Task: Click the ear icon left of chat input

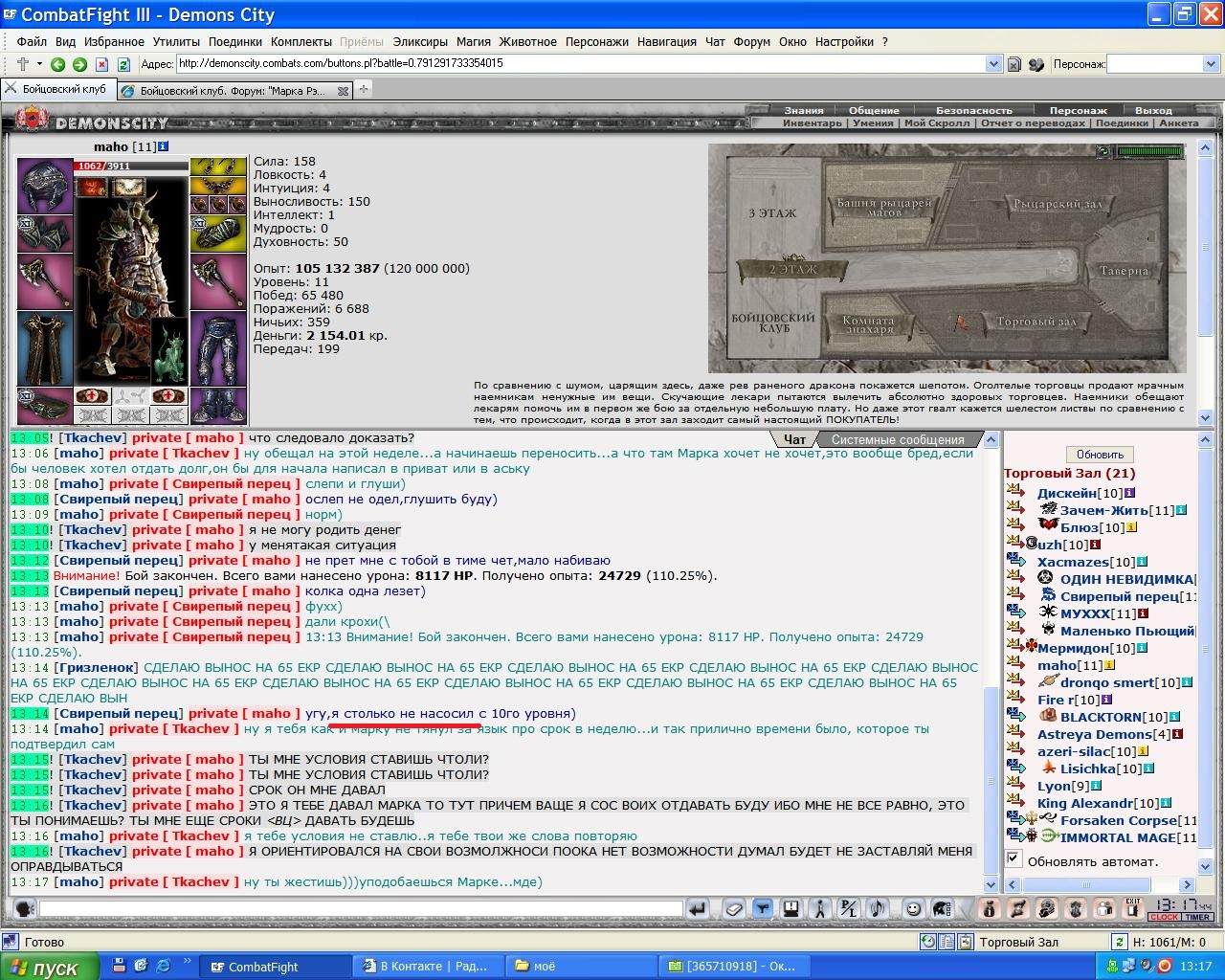Action: 25,909
